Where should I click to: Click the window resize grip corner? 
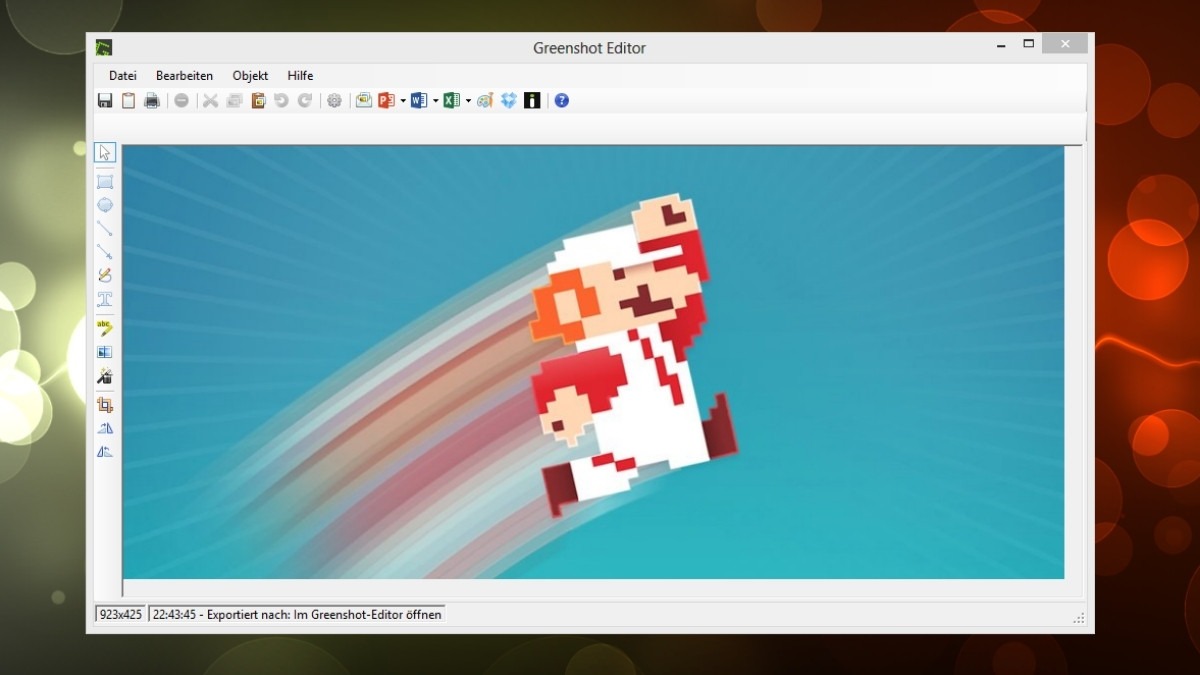(1079, 618)
